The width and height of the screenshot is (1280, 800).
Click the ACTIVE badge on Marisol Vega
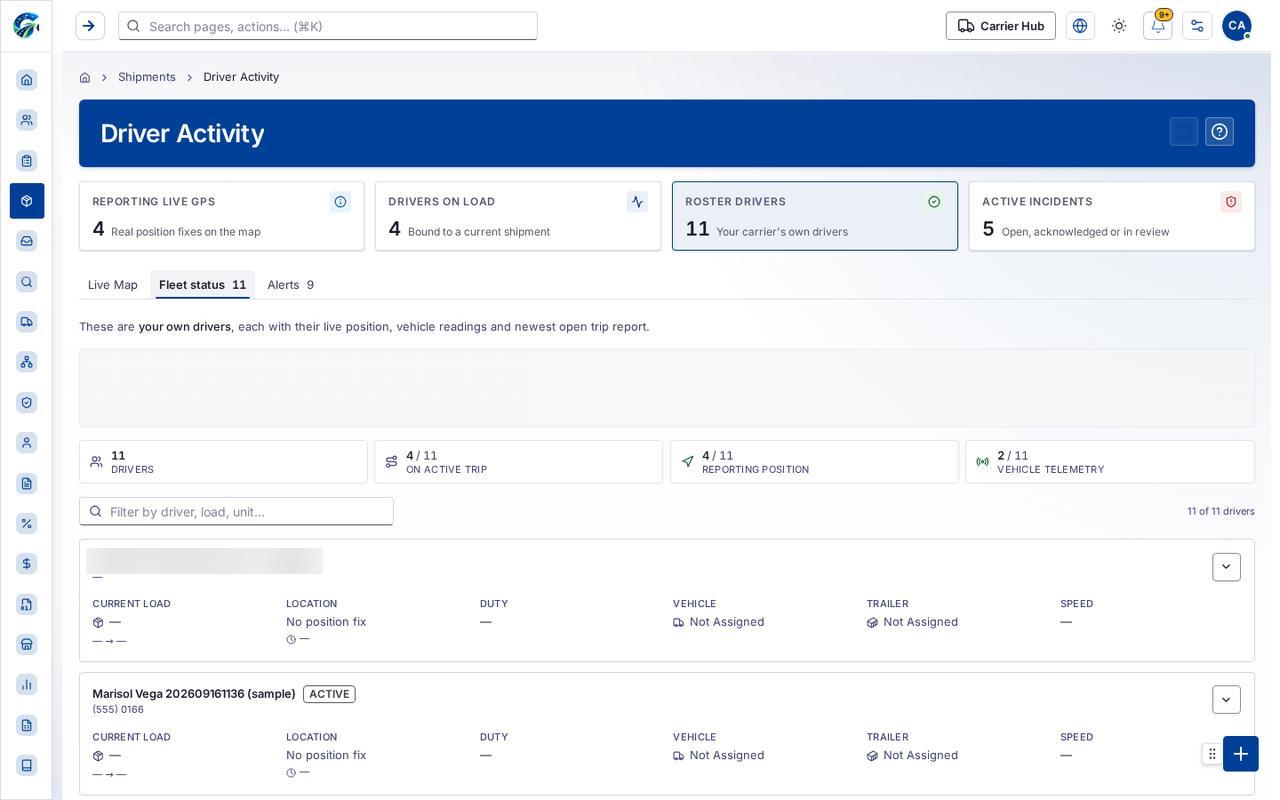pos(329,694)
